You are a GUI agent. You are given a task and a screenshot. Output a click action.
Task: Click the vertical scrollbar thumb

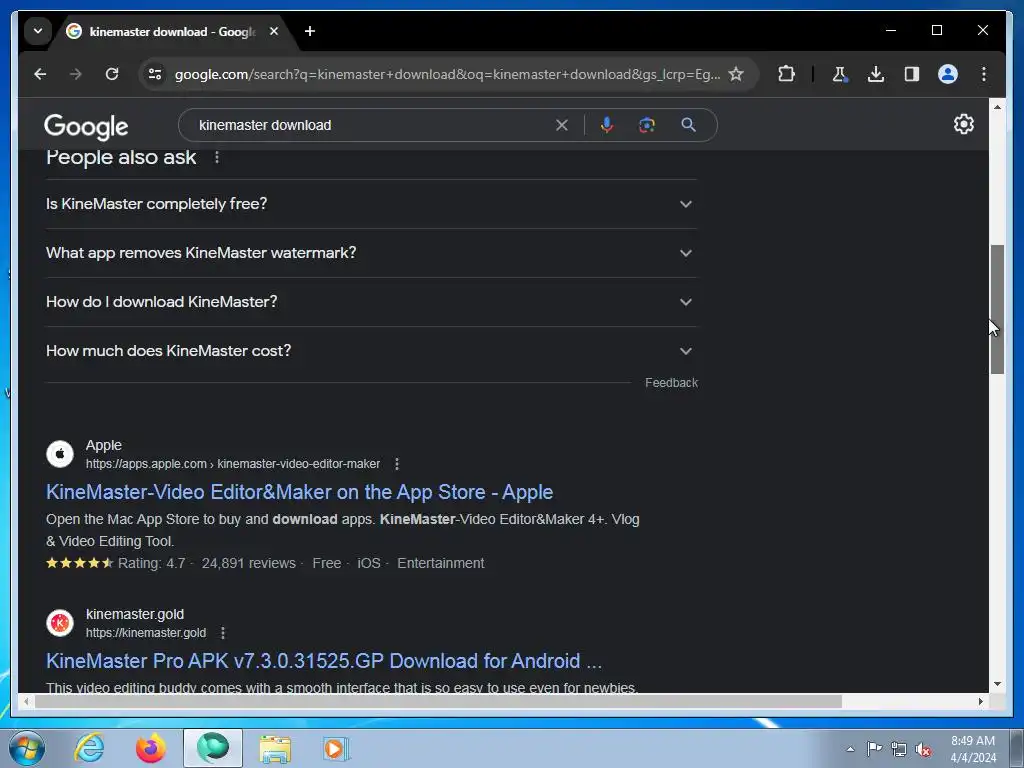997,309
